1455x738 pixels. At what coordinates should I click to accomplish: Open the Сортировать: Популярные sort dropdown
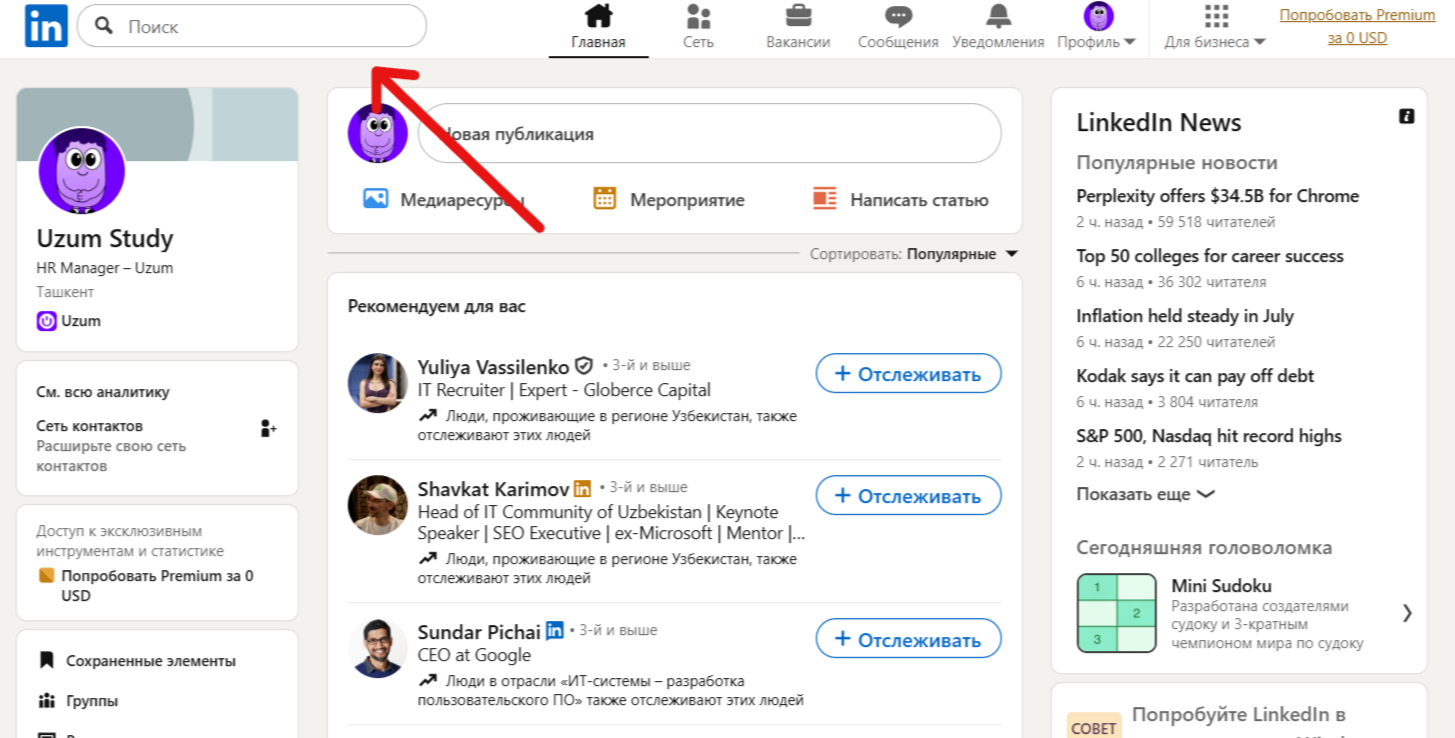pyautogui.click(x=914, y=254)
